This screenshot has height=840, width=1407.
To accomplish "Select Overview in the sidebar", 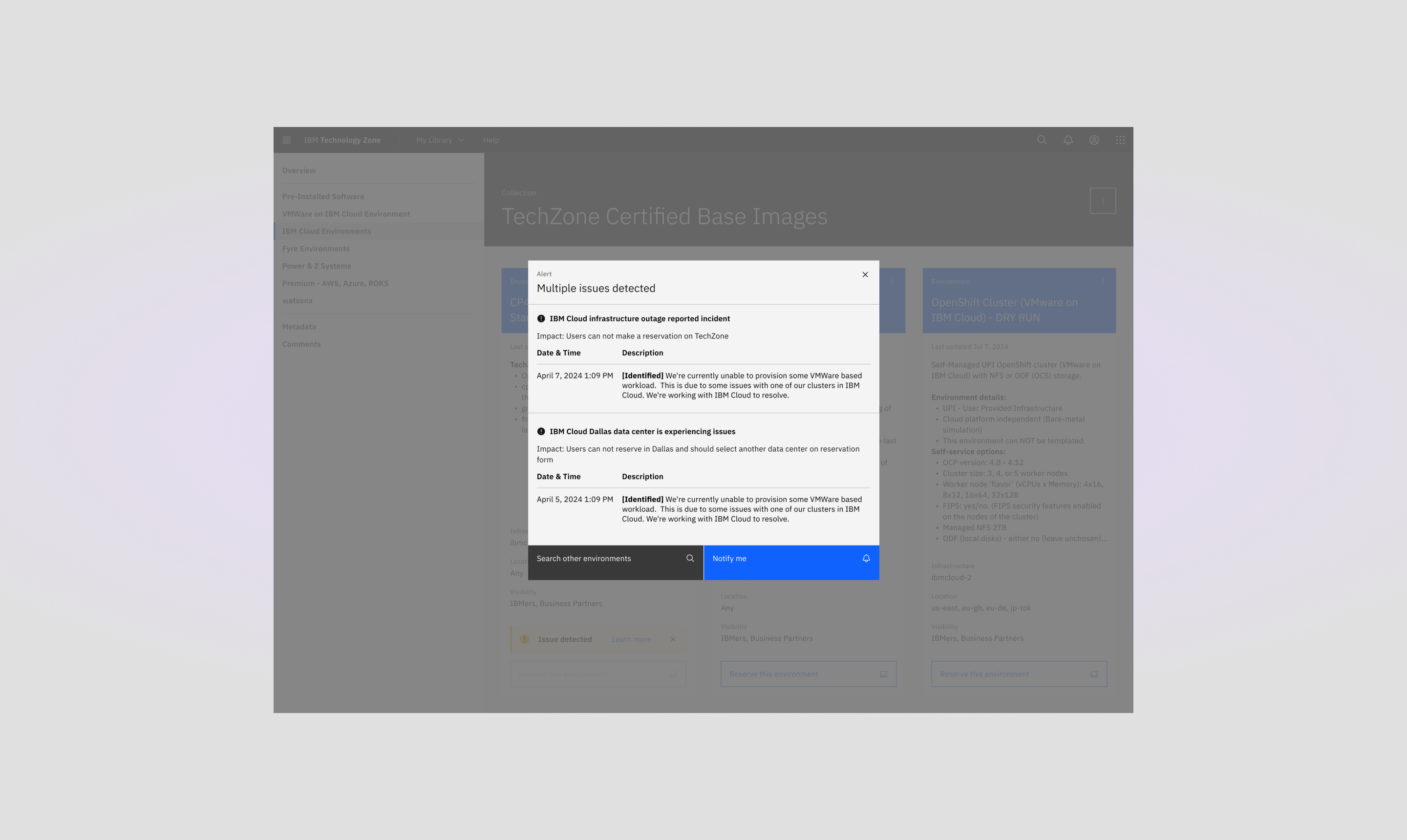I will click(299, 170).
